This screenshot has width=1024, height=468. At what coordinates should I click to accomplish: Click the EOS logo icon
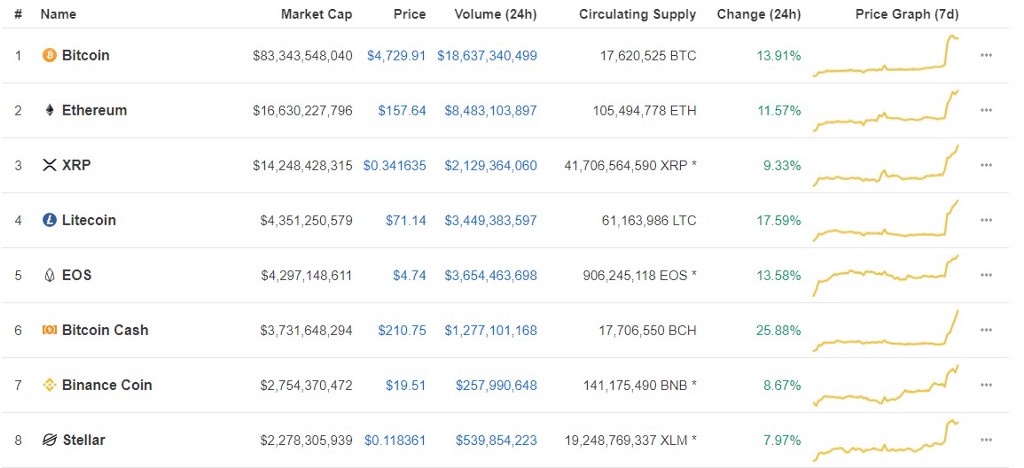49,275
